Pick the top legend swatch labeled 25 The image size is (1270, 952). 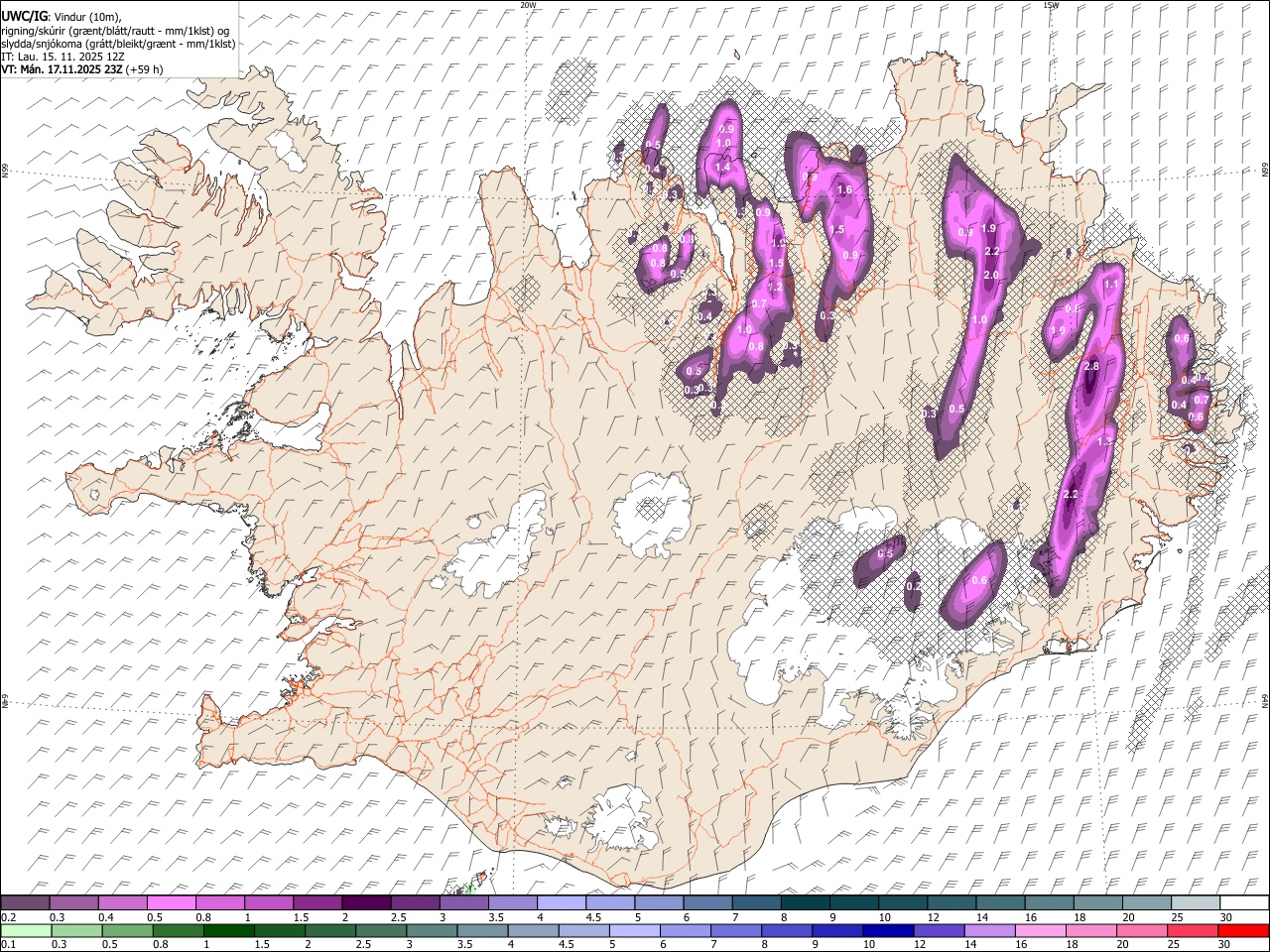coord(1194,903)
